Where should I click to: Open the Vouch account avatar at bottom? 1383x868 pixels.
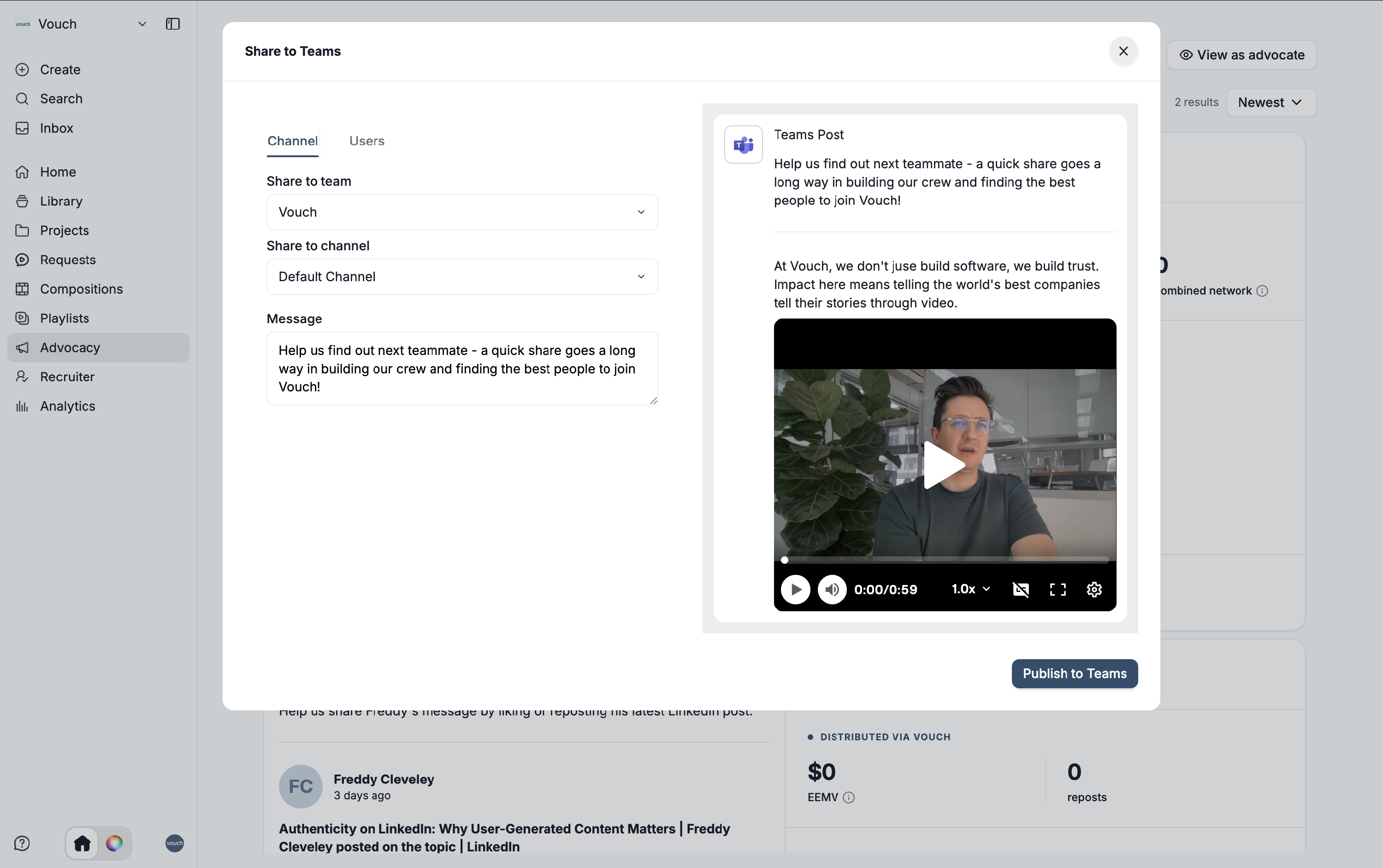175,843
